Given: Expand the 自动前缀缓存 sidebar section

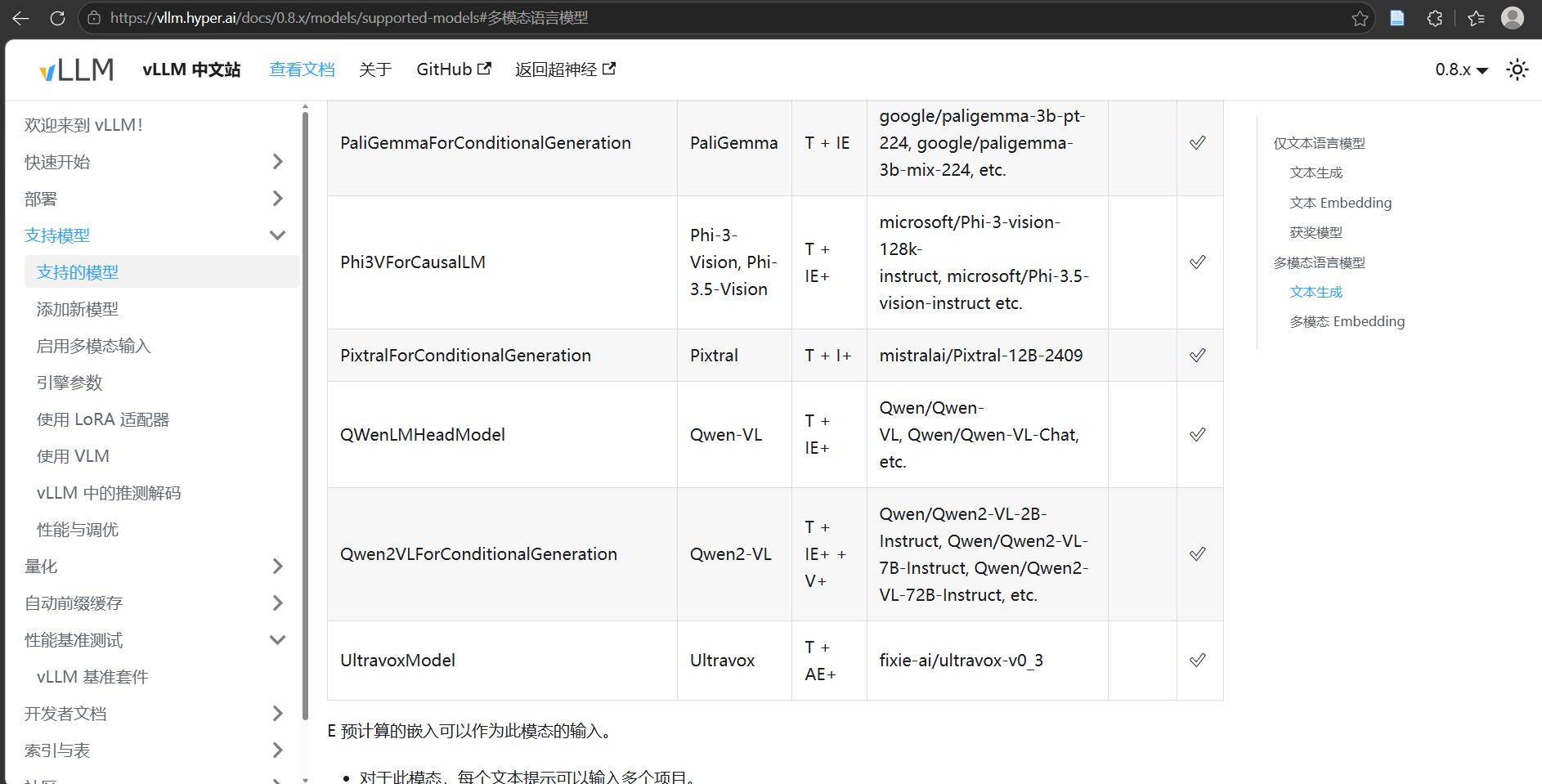Looking at the screenshot, I should coord(277,603).
